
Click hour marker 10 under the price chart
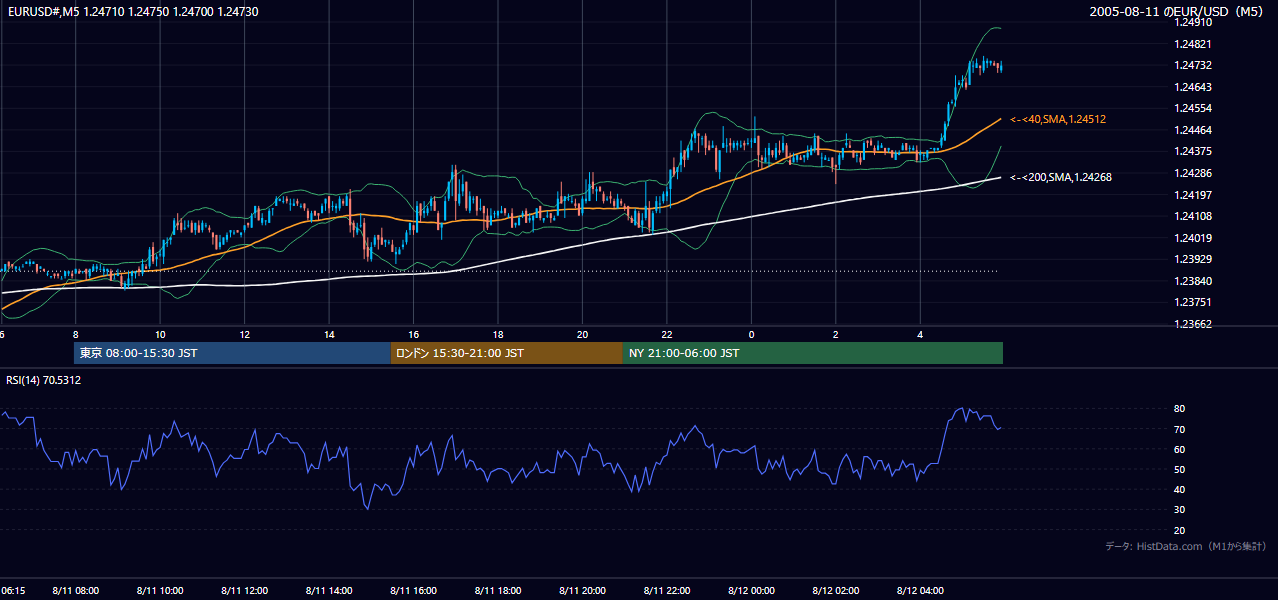click(x=160, y=335)
